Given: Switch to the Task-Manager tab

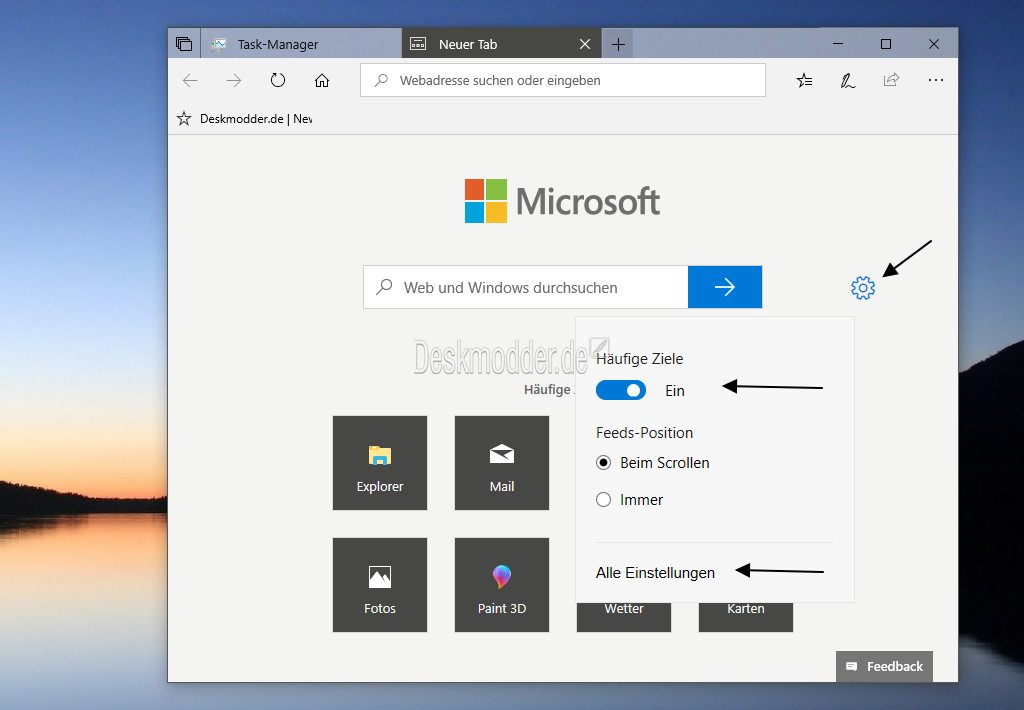Looking at the screenshot, I should coord(301,44).
